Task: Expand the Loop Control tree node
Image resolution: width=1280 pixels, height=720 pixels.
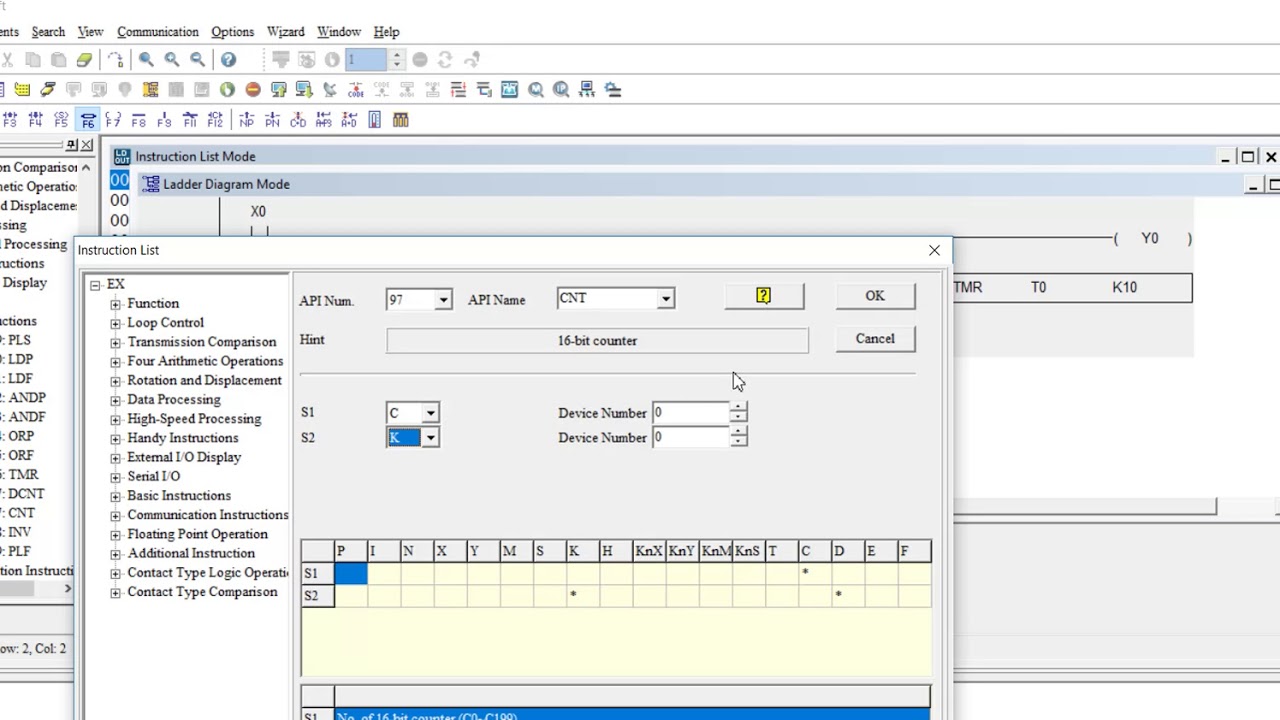Action: click(116, 323)
